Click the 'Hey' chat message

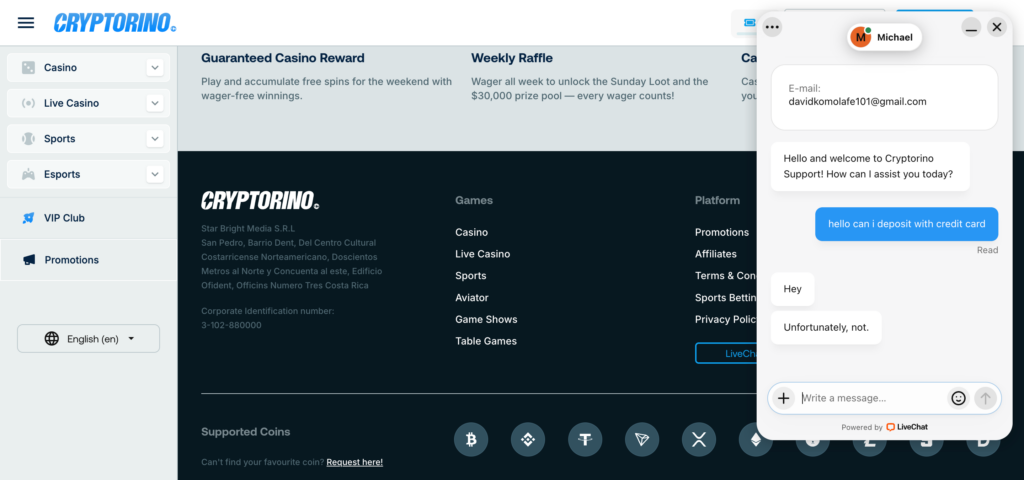point(792,289)
